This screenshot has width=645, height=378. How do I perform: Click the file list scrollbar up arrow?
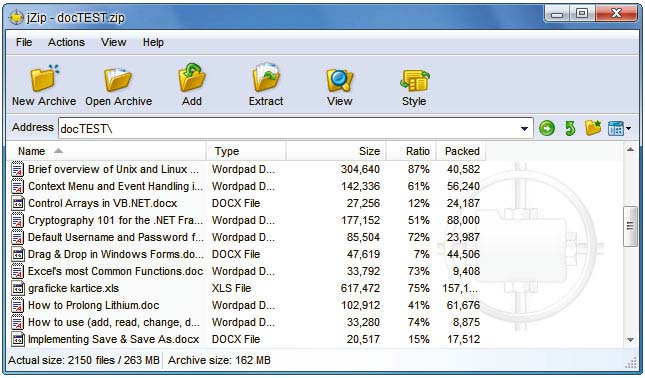(630, 150)
